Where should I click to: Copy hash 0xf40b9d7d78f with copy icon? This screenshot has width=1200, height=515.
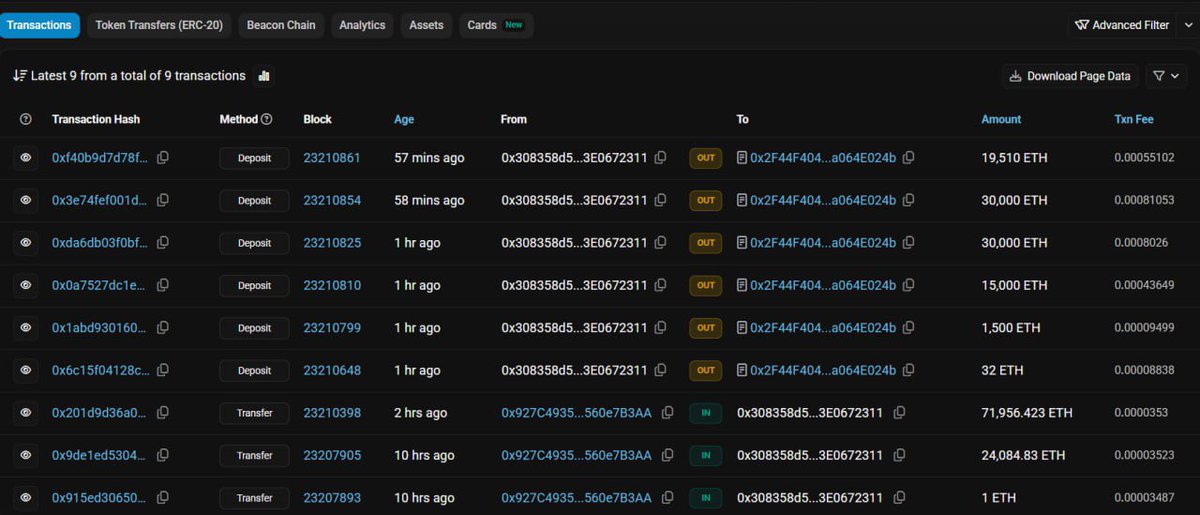tap(163, 158)
